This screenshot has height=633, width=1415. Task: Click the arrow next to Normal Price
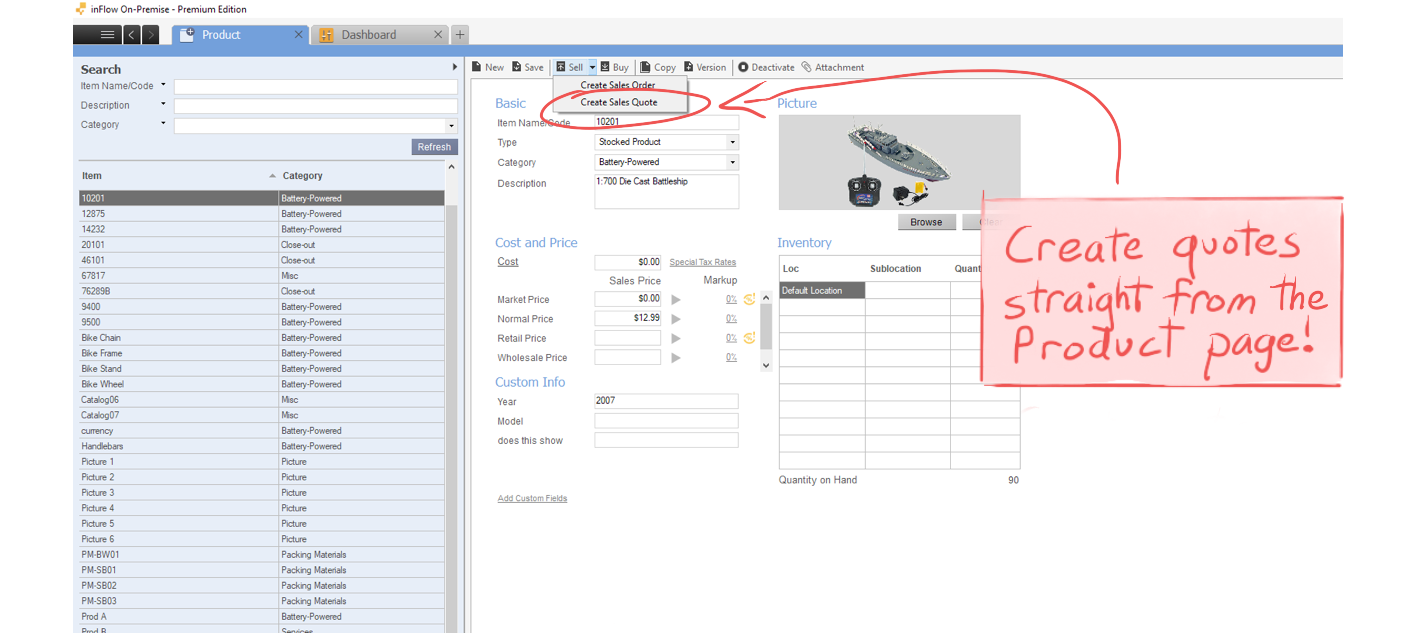pos(676,319)
